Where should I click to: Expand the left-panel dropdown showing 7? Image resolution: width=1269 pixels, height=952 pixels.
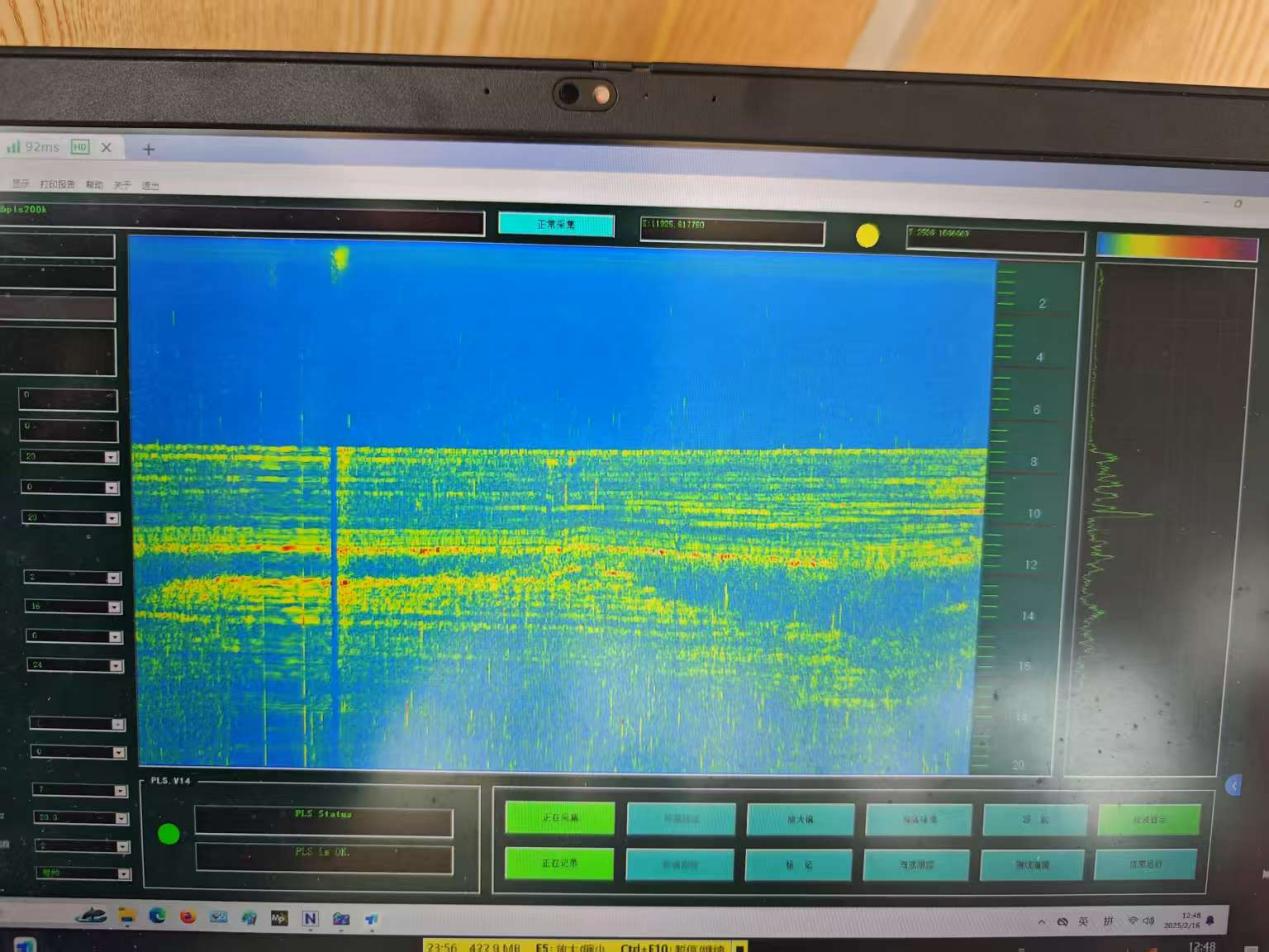[120, 791]
